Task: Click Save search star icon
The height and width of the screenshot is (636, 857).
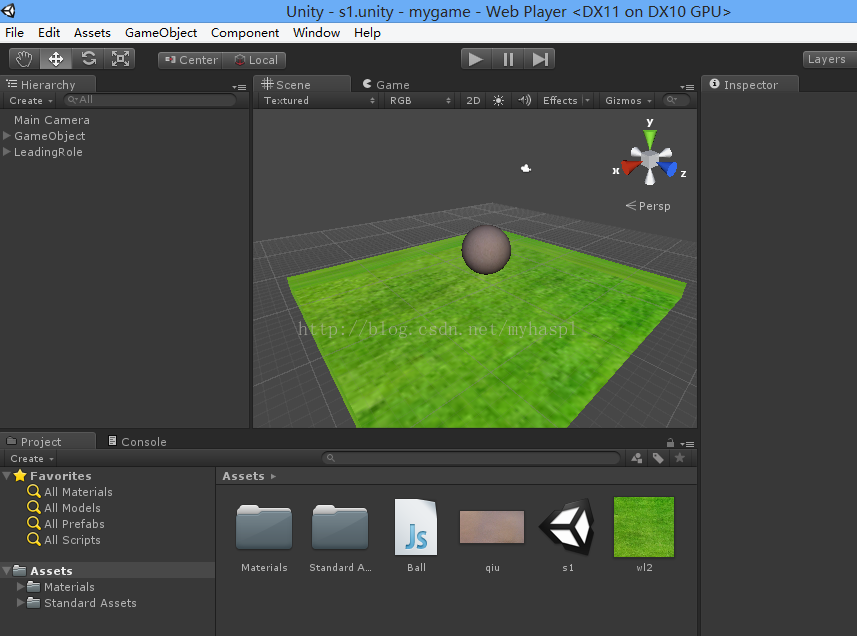Action: (x=679, y=458)
